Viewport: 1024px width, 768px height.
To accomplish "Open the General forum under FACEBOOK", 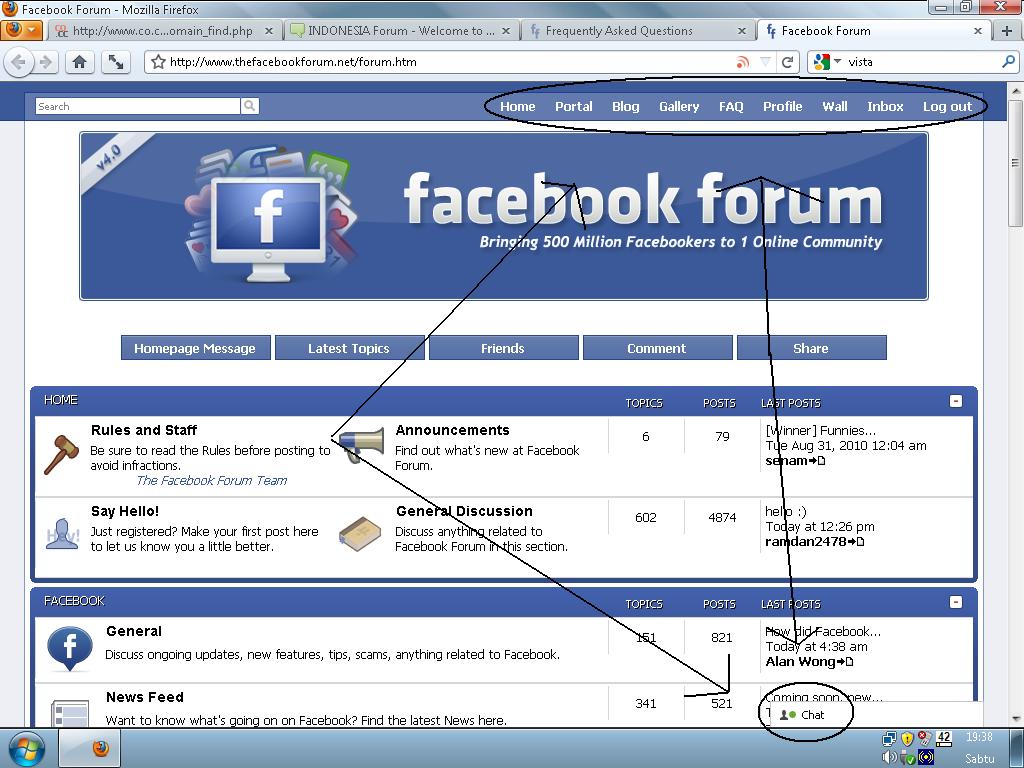I will click(x=134, y=632).
